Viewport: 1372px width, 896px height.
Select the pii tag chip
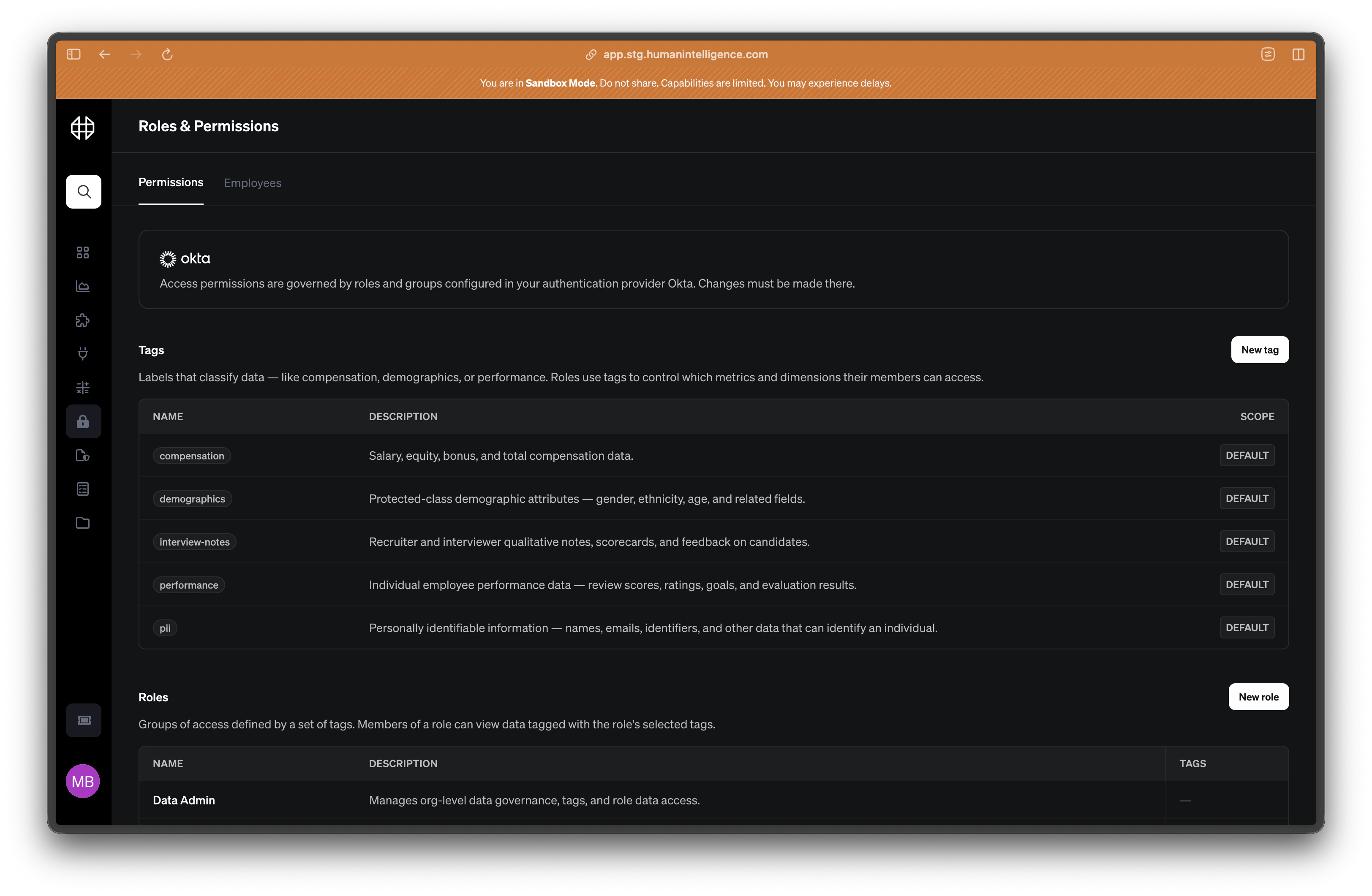point(165,628)
